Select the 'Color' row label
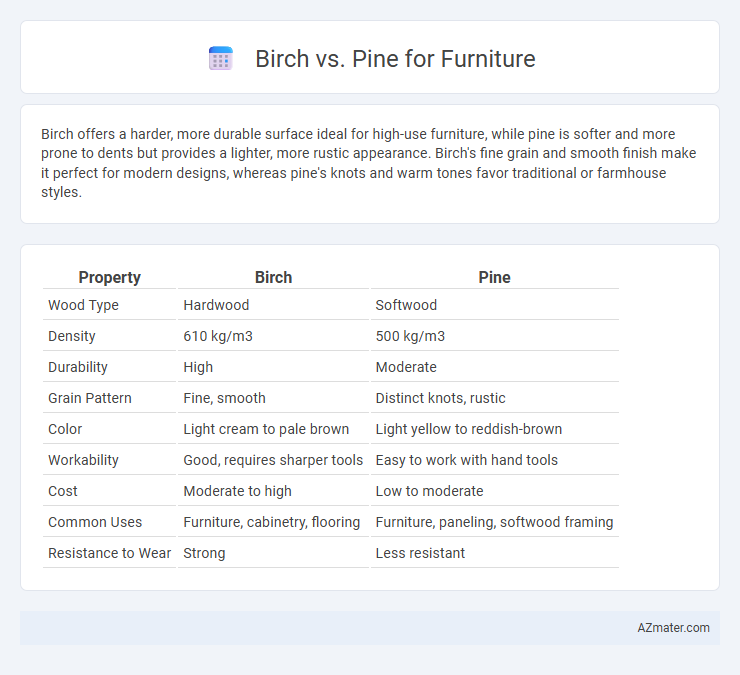 coord(65,429)
